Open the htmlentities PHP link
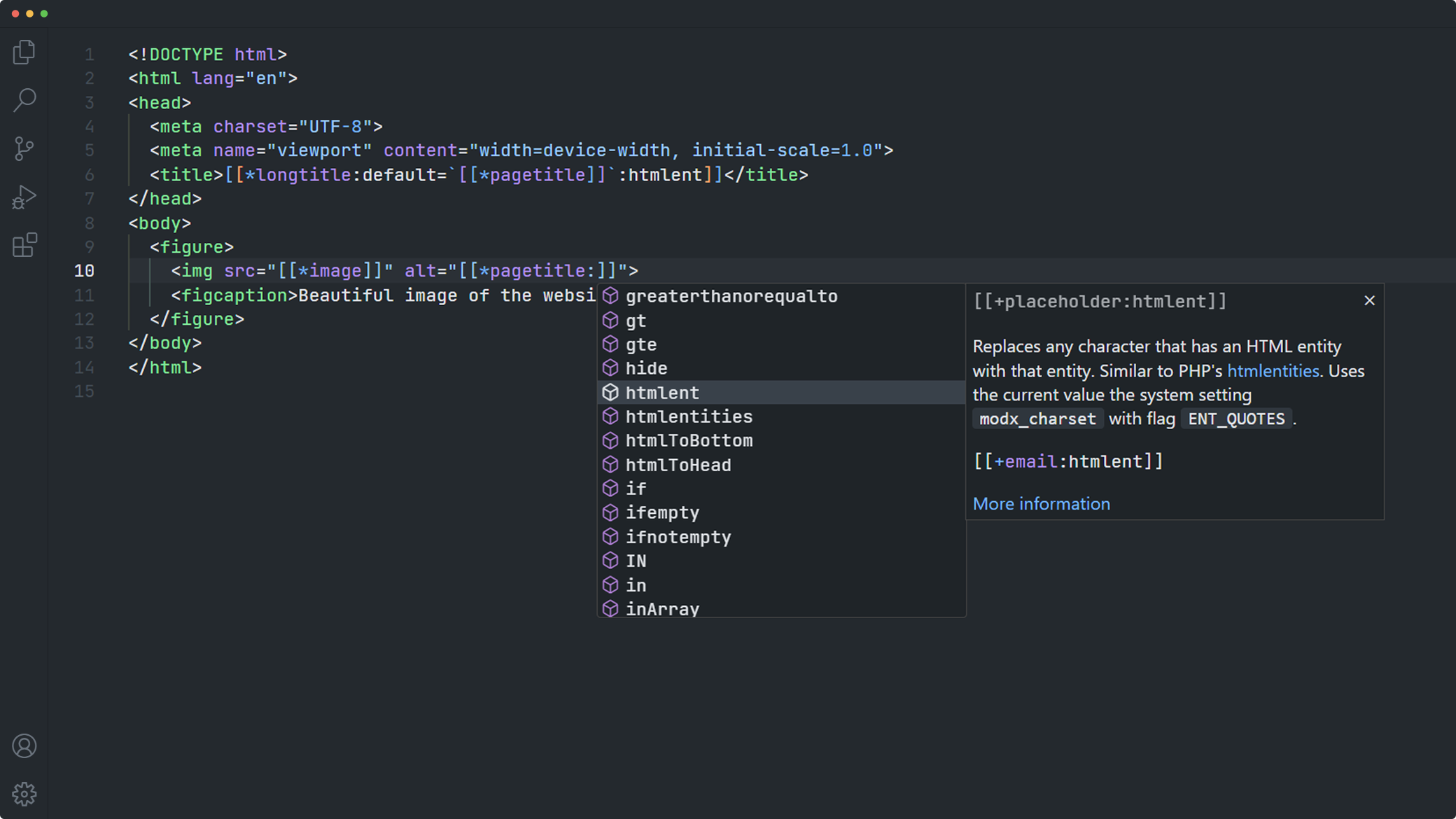Viewport: 1456px width, 819px height. pos(1273,371)
